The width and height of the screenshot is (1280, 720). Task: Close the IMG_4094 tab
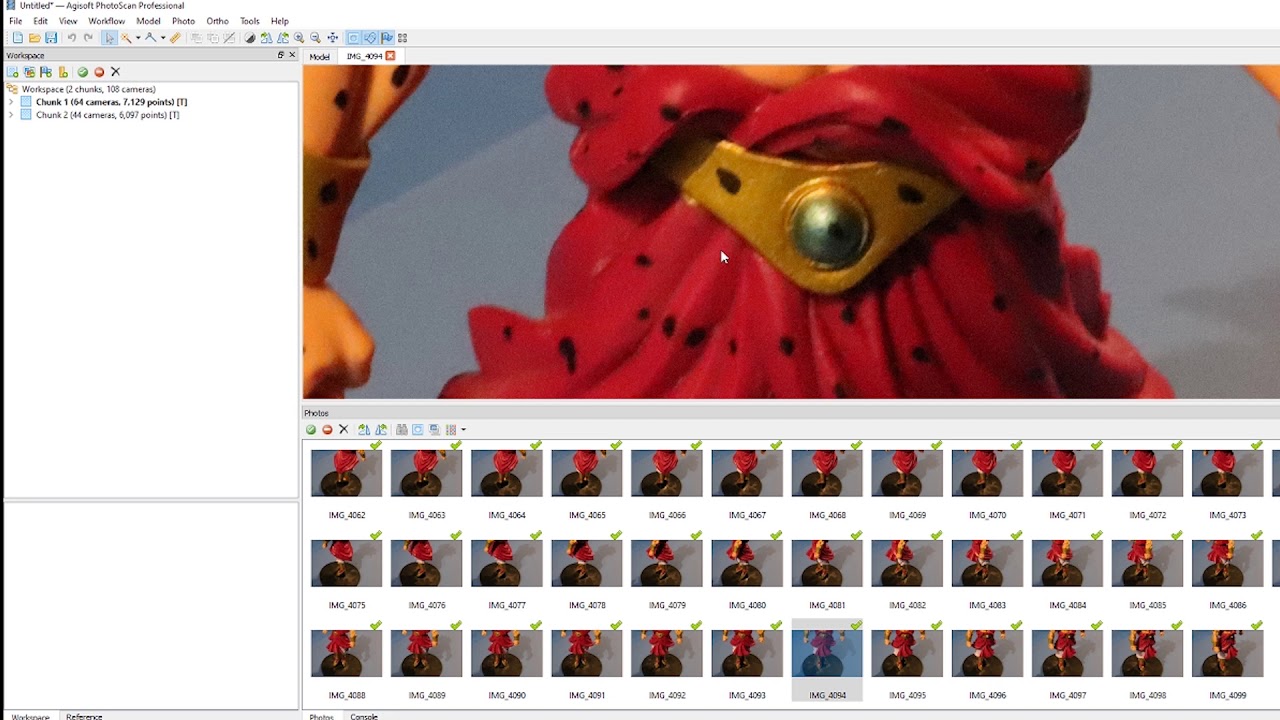[x=390, y=56]
